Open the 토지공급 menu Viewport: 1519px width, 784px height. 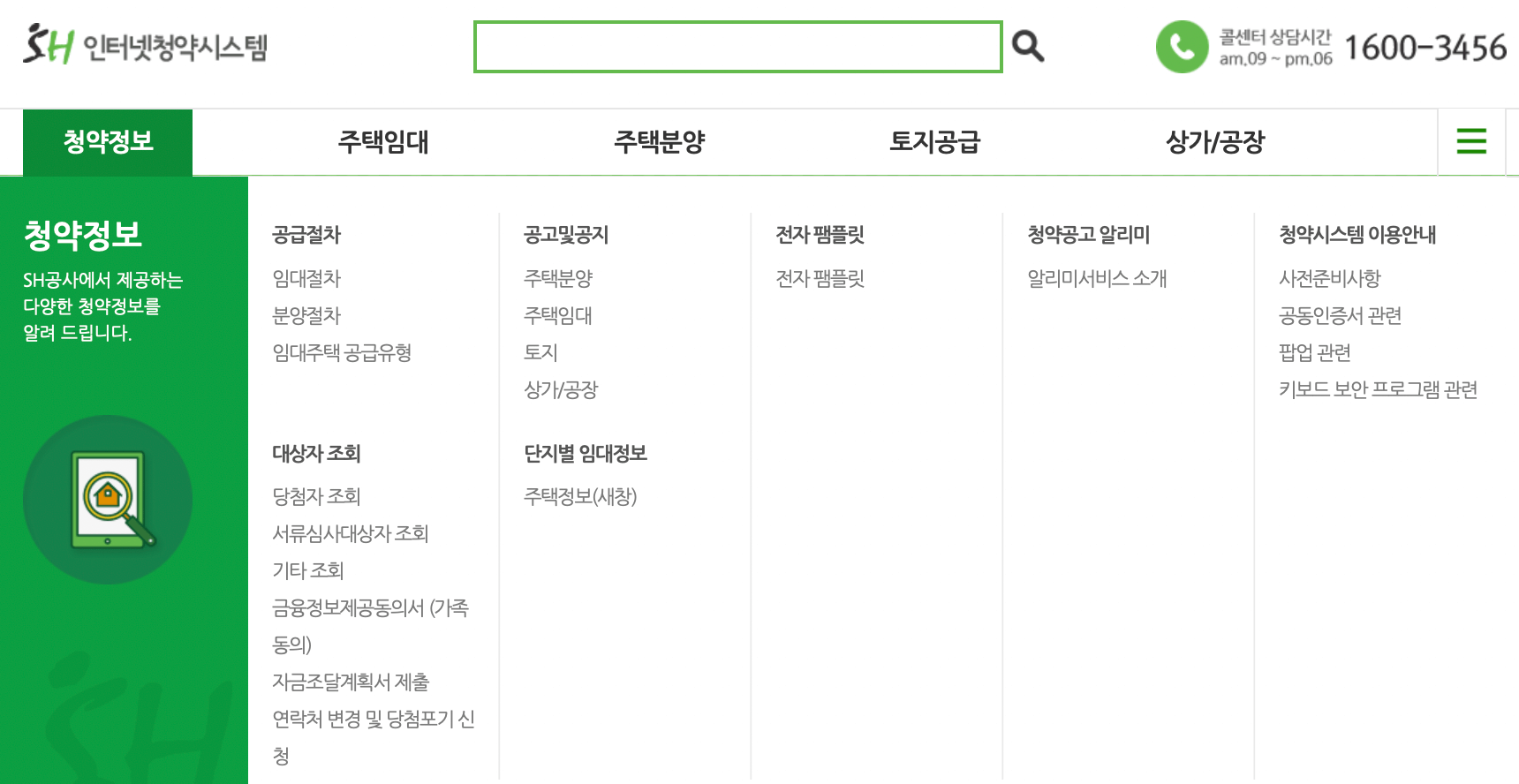coord(937,141)
